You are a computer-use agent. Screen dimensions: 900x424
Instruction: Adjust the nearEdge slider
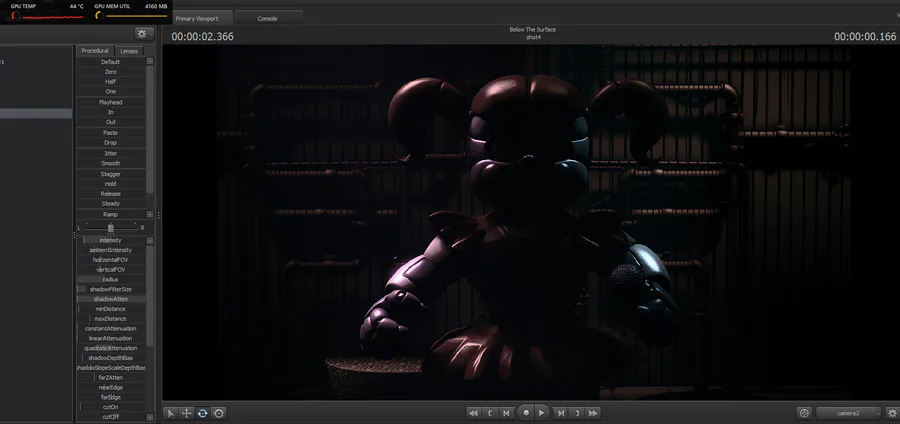[x=111, y=387]
